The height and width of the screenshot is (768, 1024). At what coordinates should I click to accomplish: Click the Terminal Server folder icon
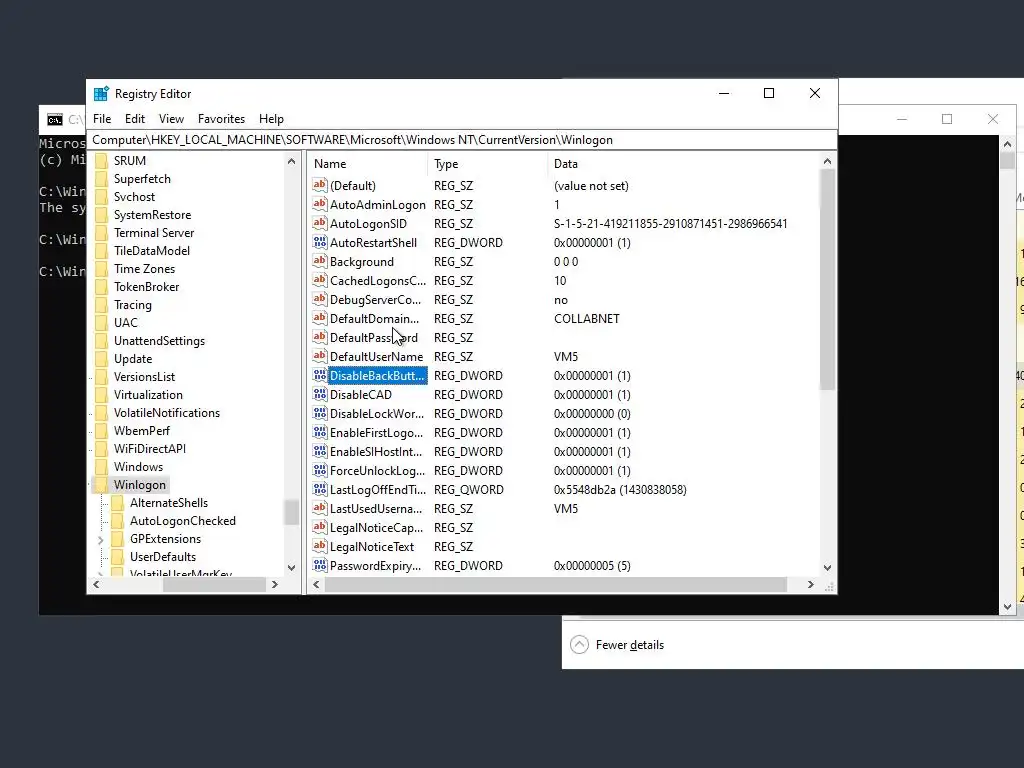101,232
